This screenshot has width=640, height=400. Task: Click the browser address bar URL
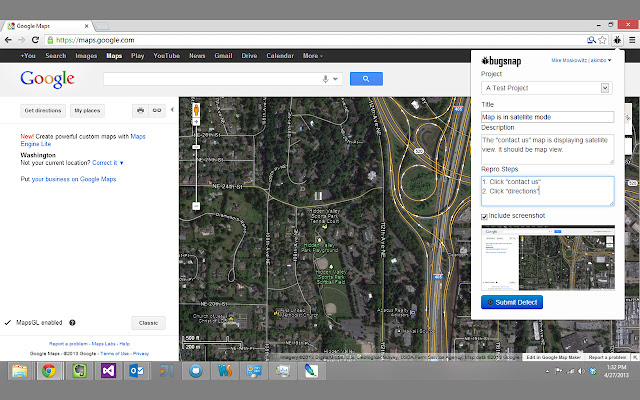click(x=95, y=40)
